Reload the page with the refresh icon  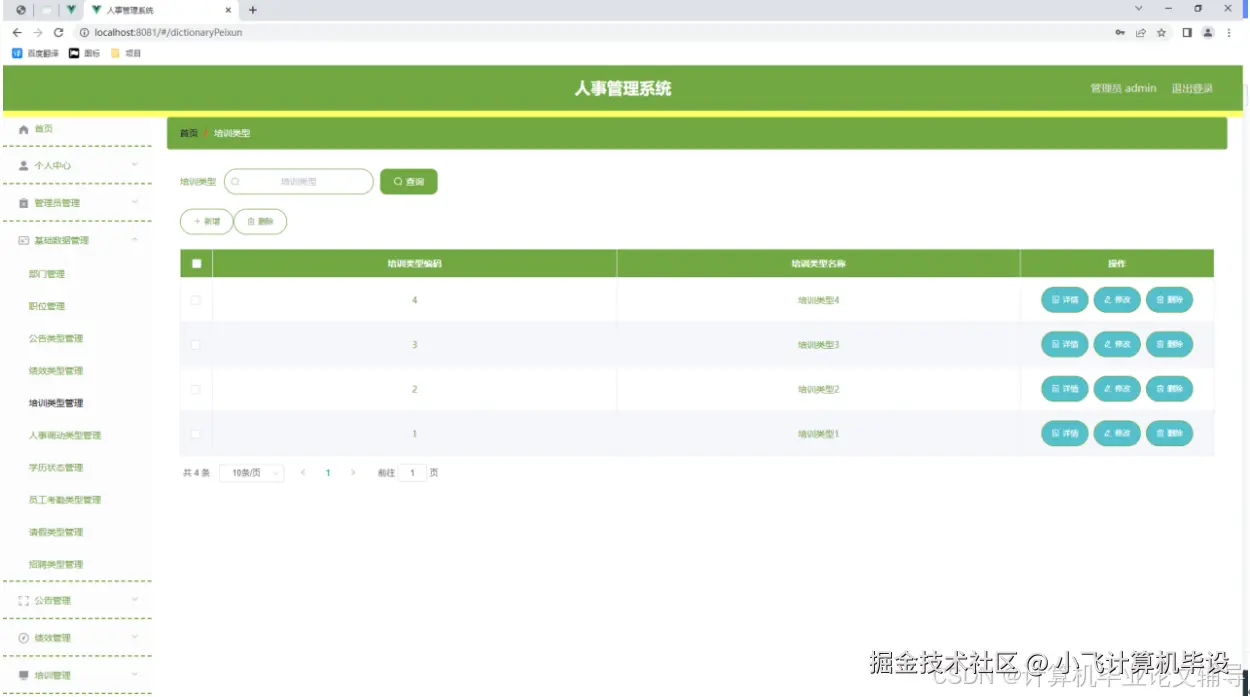(59, 32)
